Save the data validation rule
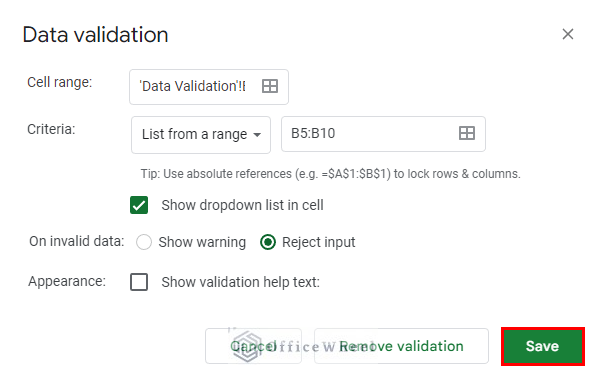Viewport: 607px width, 385px height. point(542,346)
